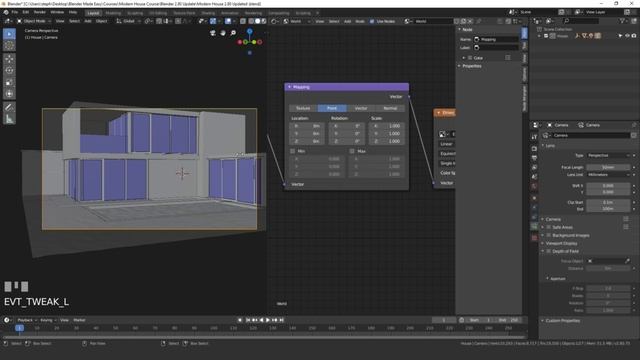Open the Window menu
This screenshot has height=360, width=640.
(57, 12)
